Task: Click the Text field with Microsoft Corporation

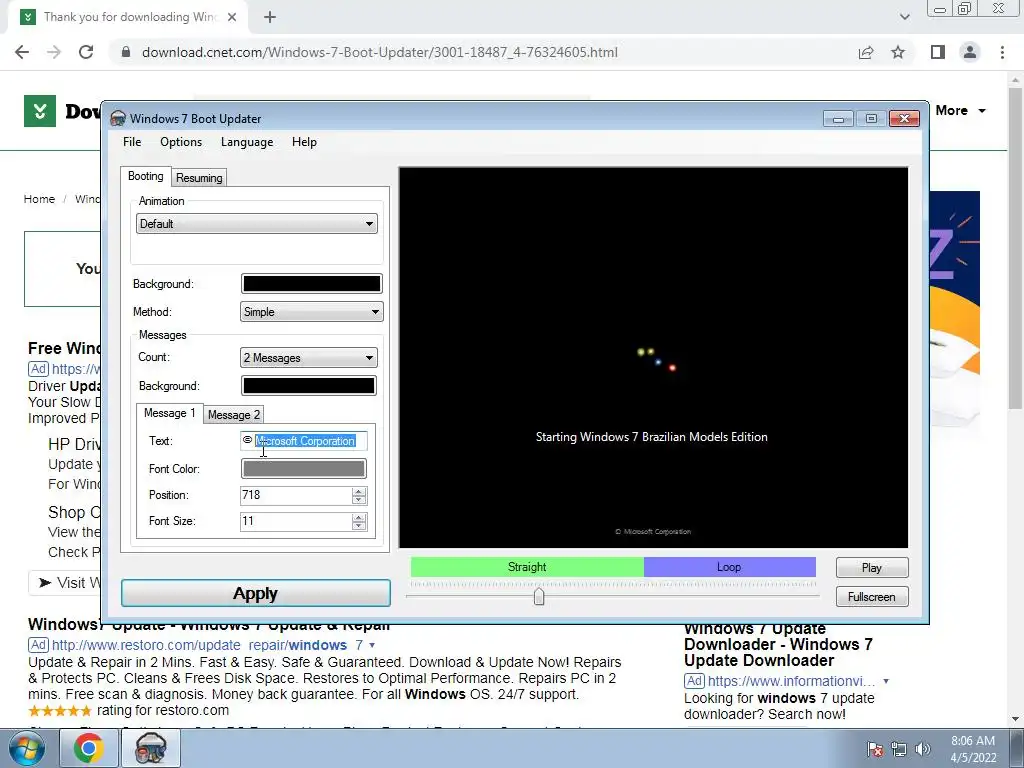Action: pos(304,441)
